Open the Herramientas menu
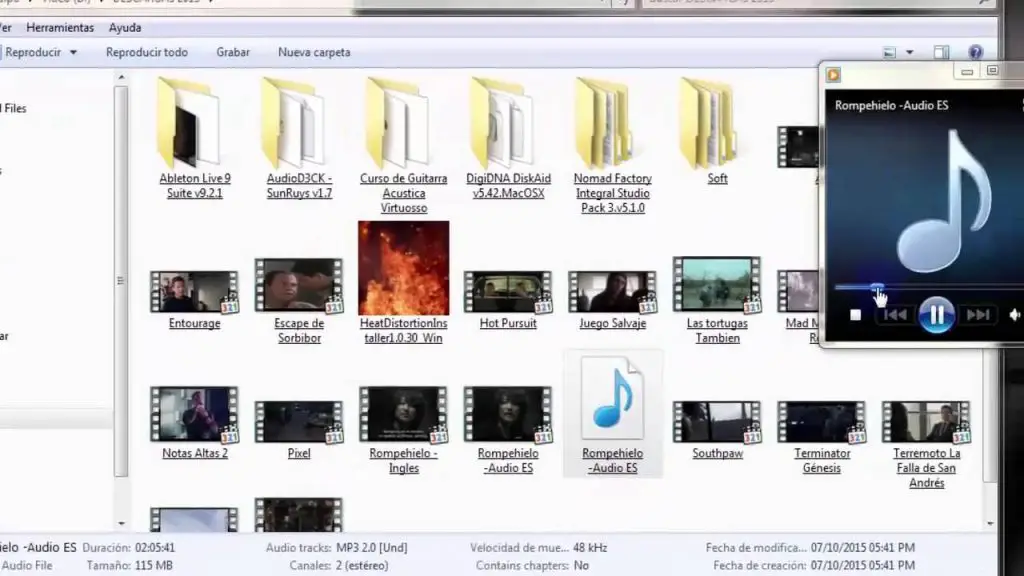Viewport: 1024px width, 576px height. [x=60, y=27]
